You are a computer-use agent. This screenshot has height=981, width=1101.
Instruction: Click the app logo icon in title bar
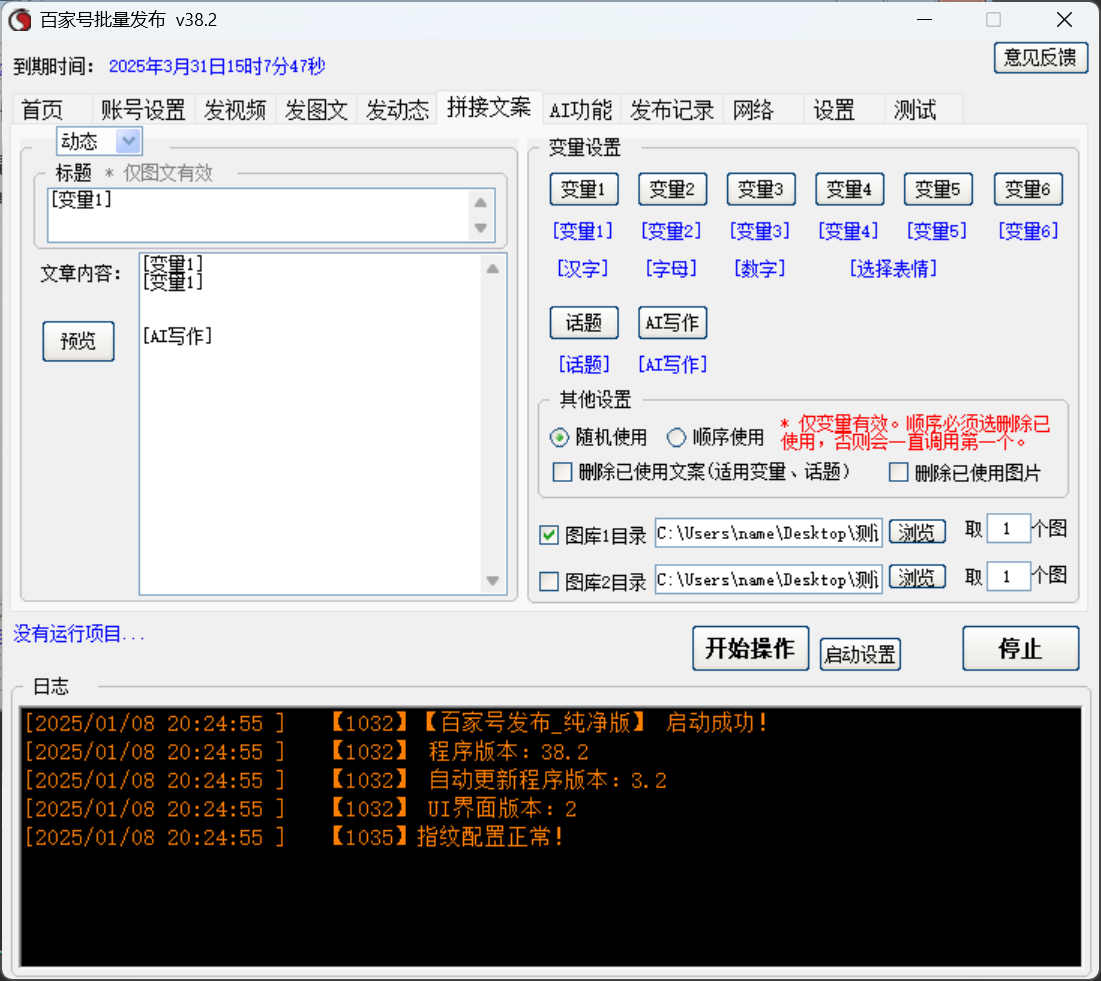[x=20, y=20]
